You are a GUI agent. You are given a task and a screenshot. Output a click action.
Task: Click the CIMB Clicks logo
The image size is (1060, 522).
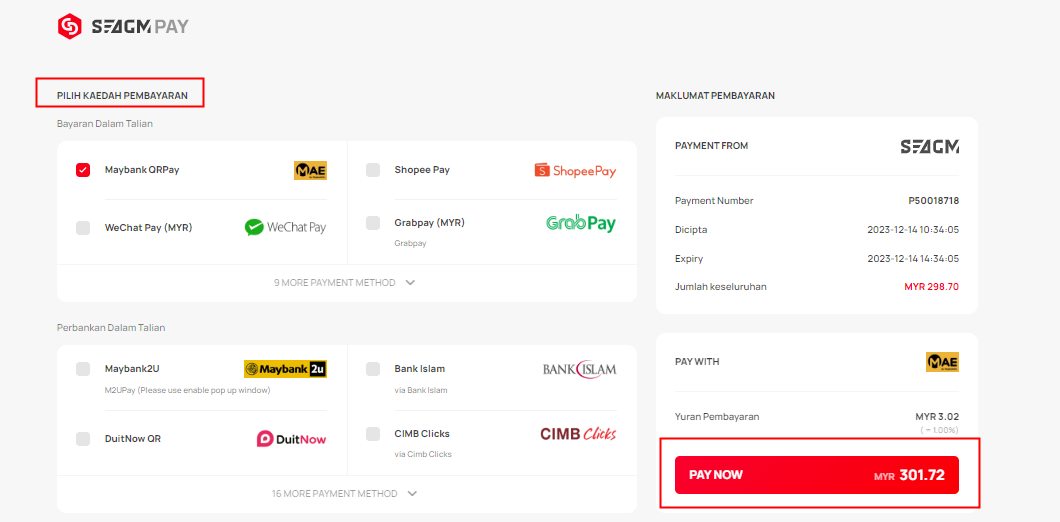(578, 433)
